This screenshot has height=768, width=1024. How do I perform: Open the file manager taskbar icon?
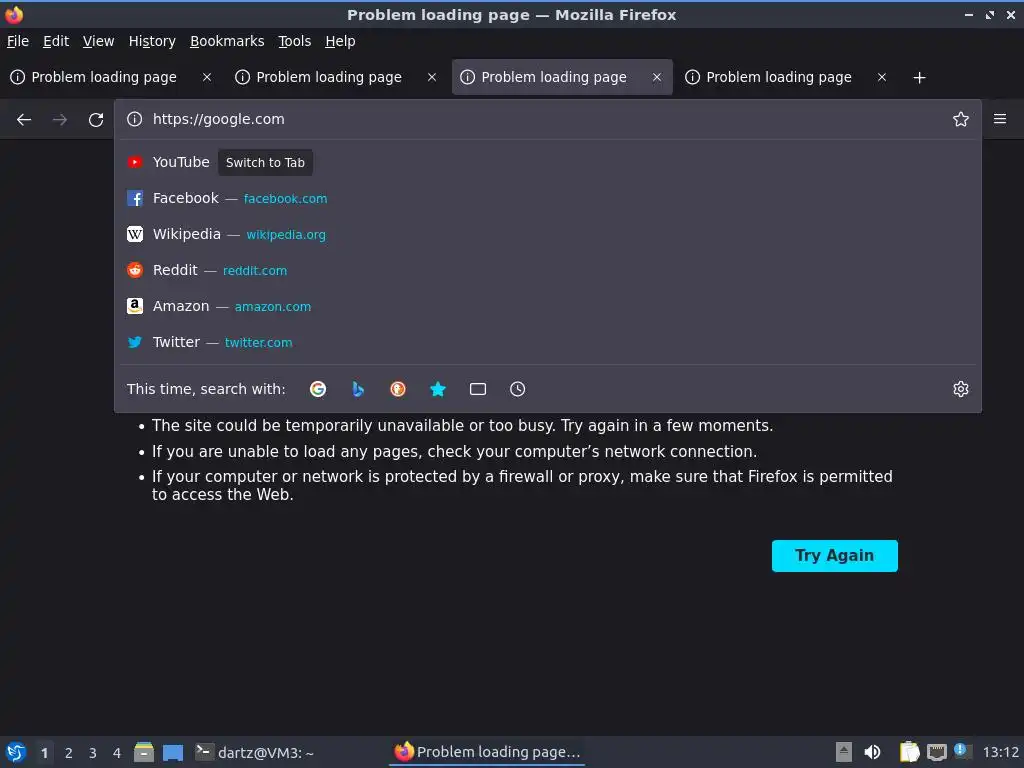(x=144, y=752)
